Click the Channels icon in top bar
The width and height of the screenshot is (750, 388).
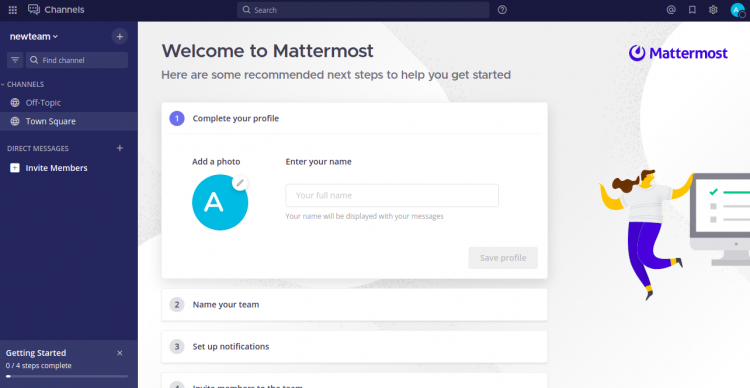tap(34, 10)
